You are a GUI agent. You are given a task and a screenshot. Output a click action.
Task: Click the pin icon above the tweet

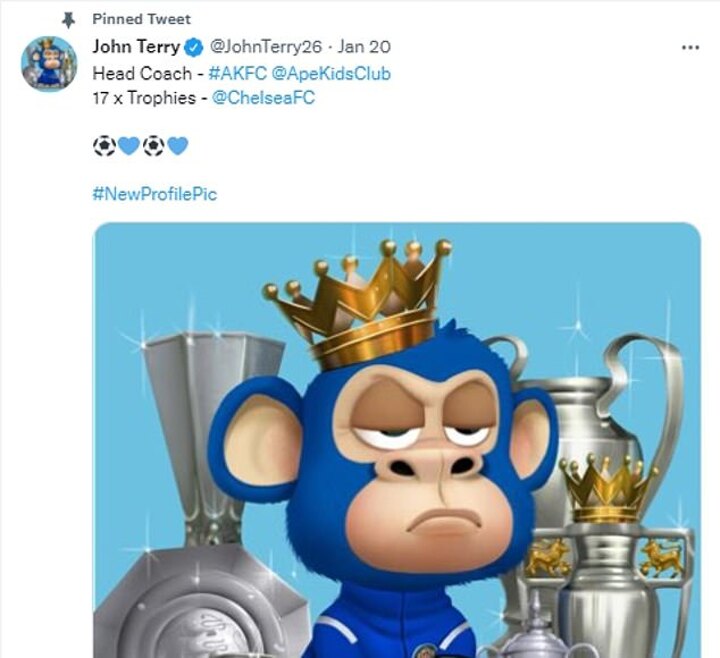[x=68, y=19]
